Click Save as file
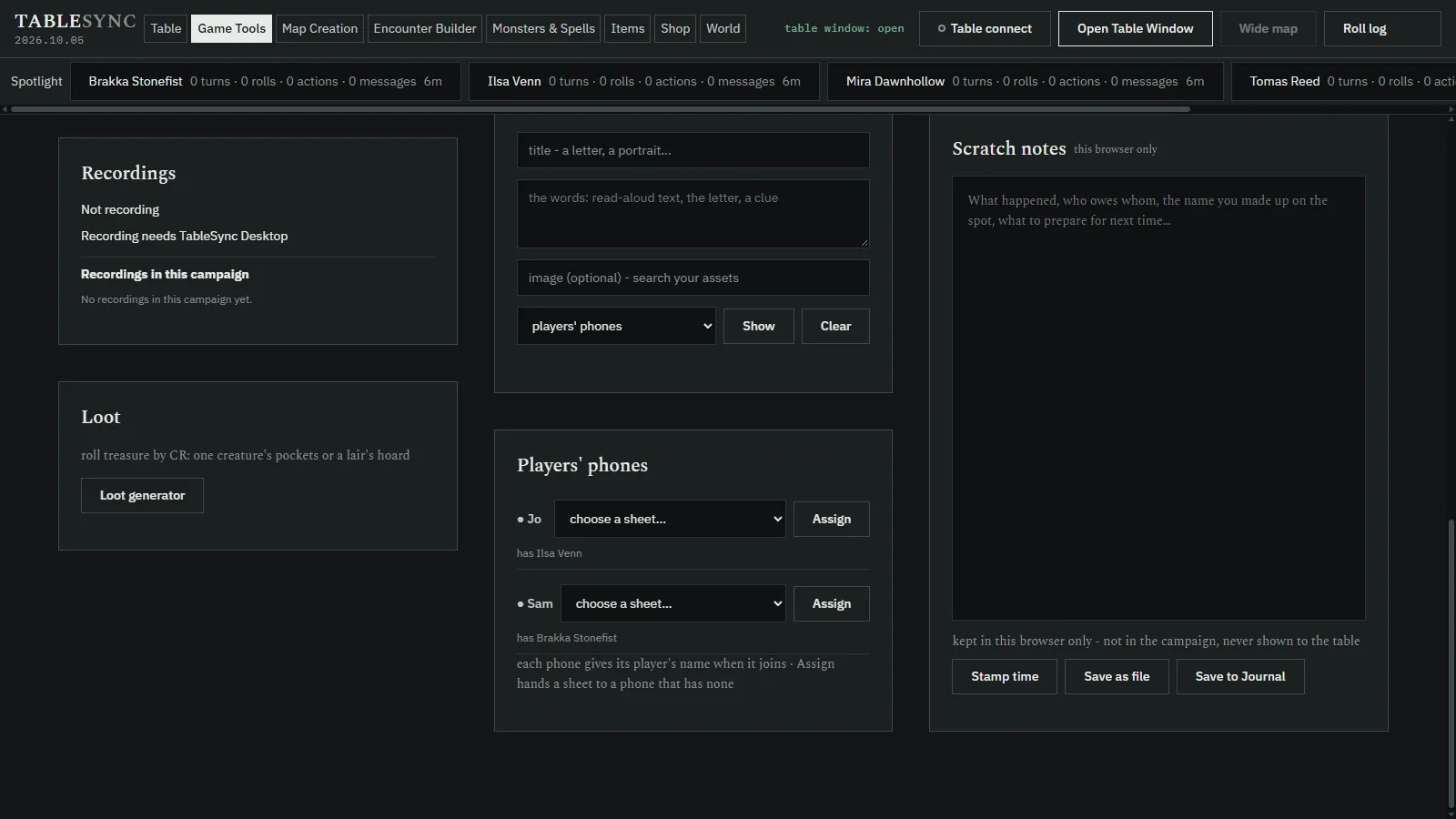Image resolution: width=1456 pixels, height=819 pixels. (x=1117, y=676)
